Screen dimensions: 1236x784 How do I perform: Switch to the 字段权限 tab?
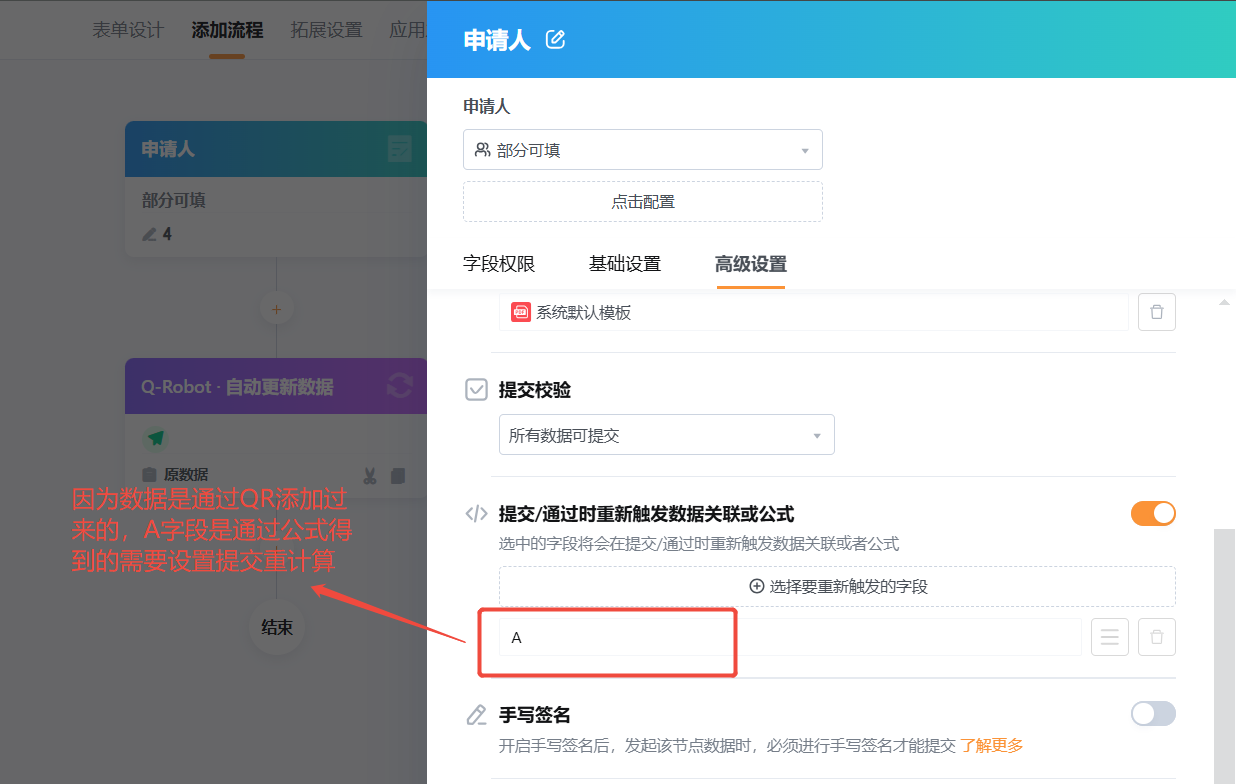499,264
